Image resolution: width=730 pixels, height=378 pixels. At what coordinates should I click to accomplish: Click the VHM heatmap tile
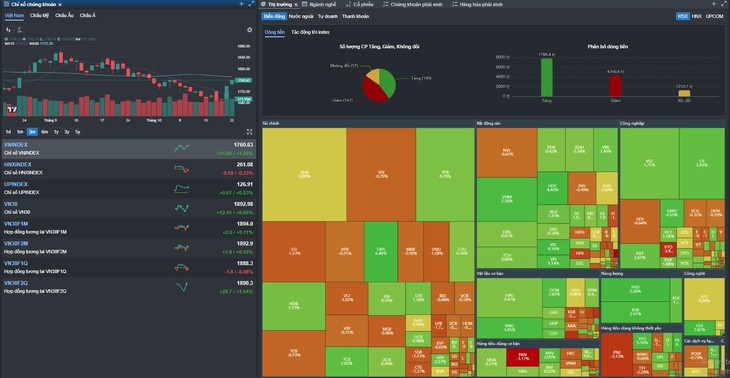507,199
